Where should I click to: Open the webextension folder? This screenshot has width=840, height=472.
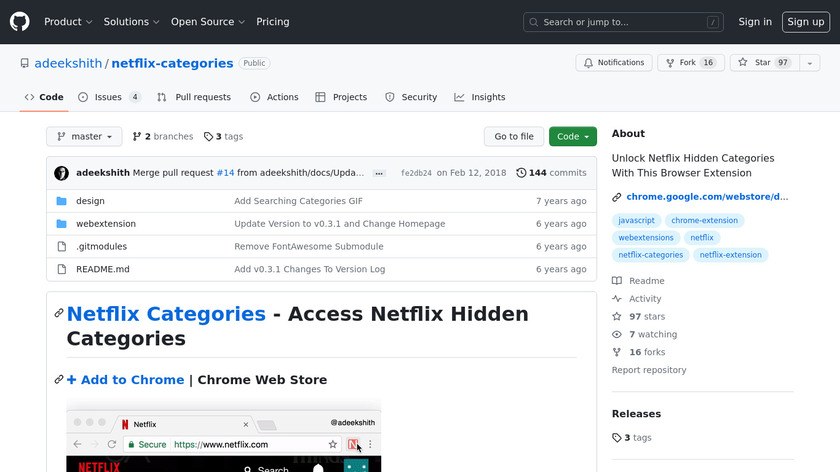(x=106, y=224)
